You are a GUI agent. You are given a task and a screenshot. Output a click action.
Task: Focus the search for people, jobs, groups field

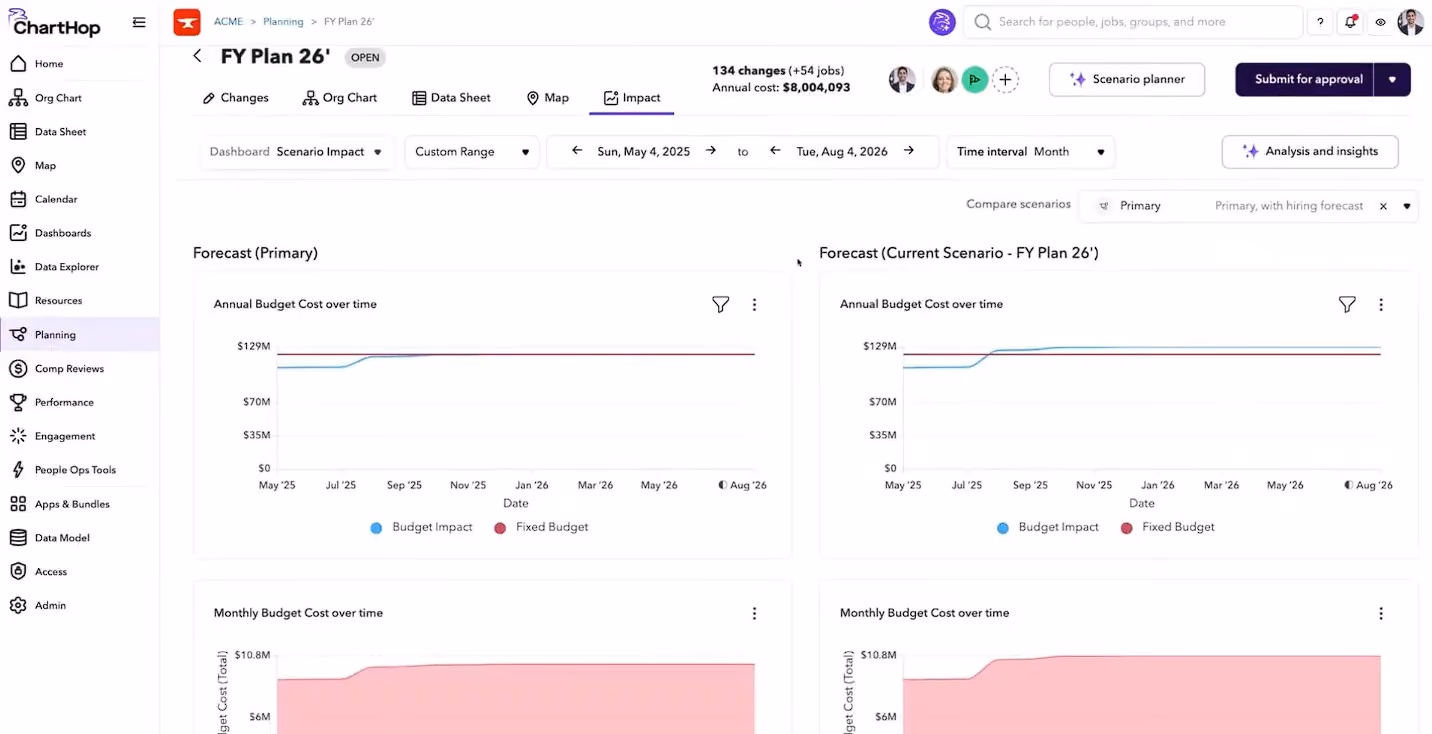(x=1133, y=22)
